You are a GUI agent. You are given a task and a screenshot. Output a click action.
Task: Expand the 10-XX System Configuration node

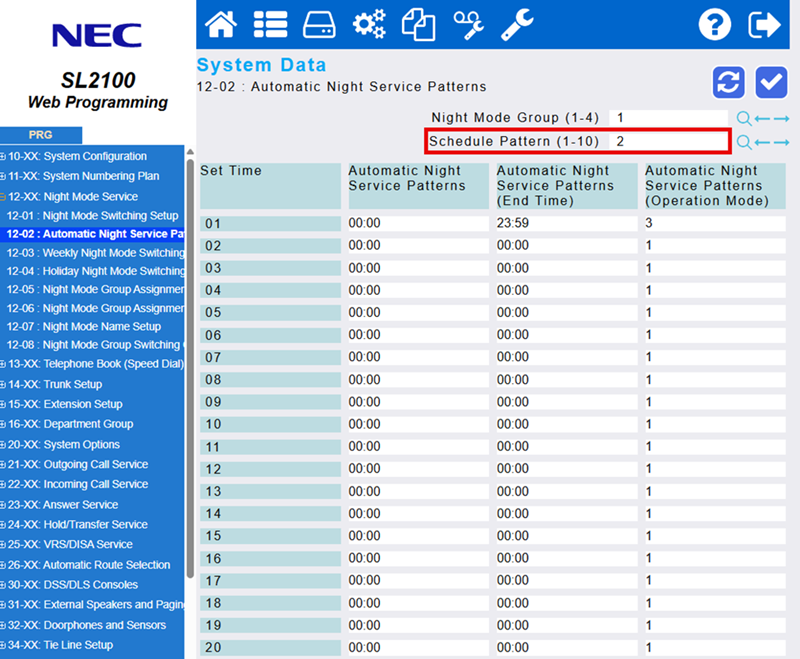(x=4, y=157)
